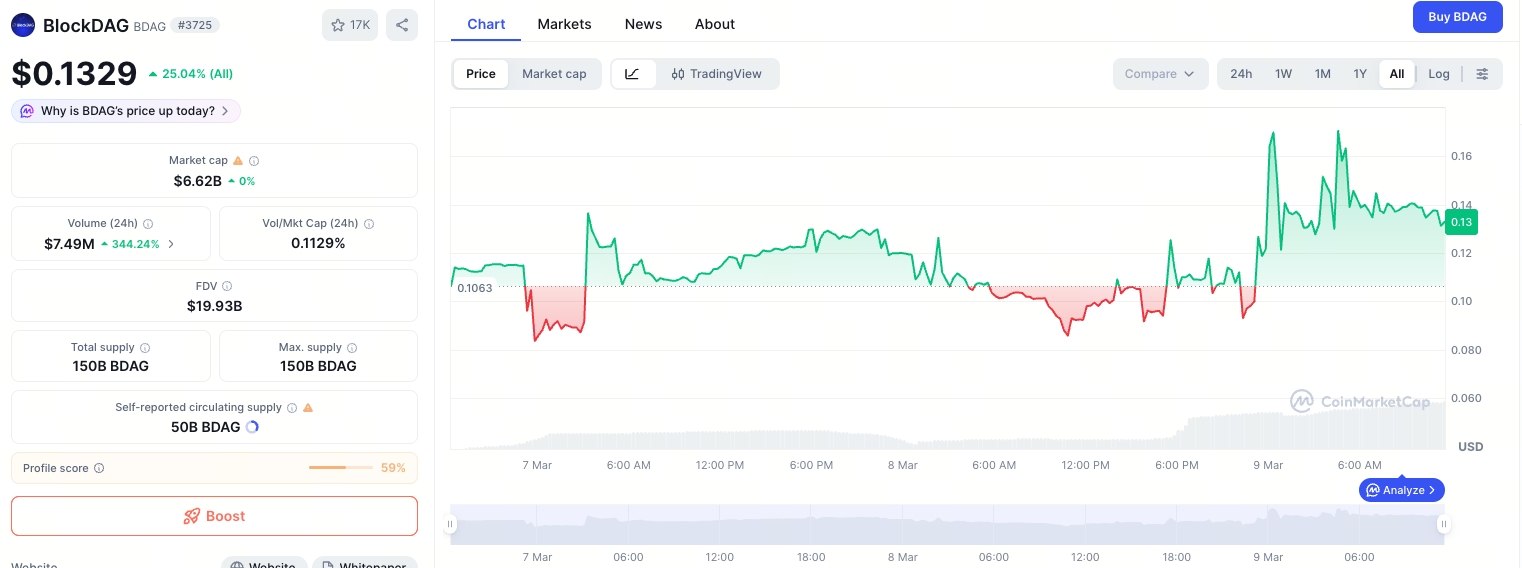Viewport: 1522px width, 568px height.
Task: Click the Market cap info icon
Action: click(x=254, y=160)
